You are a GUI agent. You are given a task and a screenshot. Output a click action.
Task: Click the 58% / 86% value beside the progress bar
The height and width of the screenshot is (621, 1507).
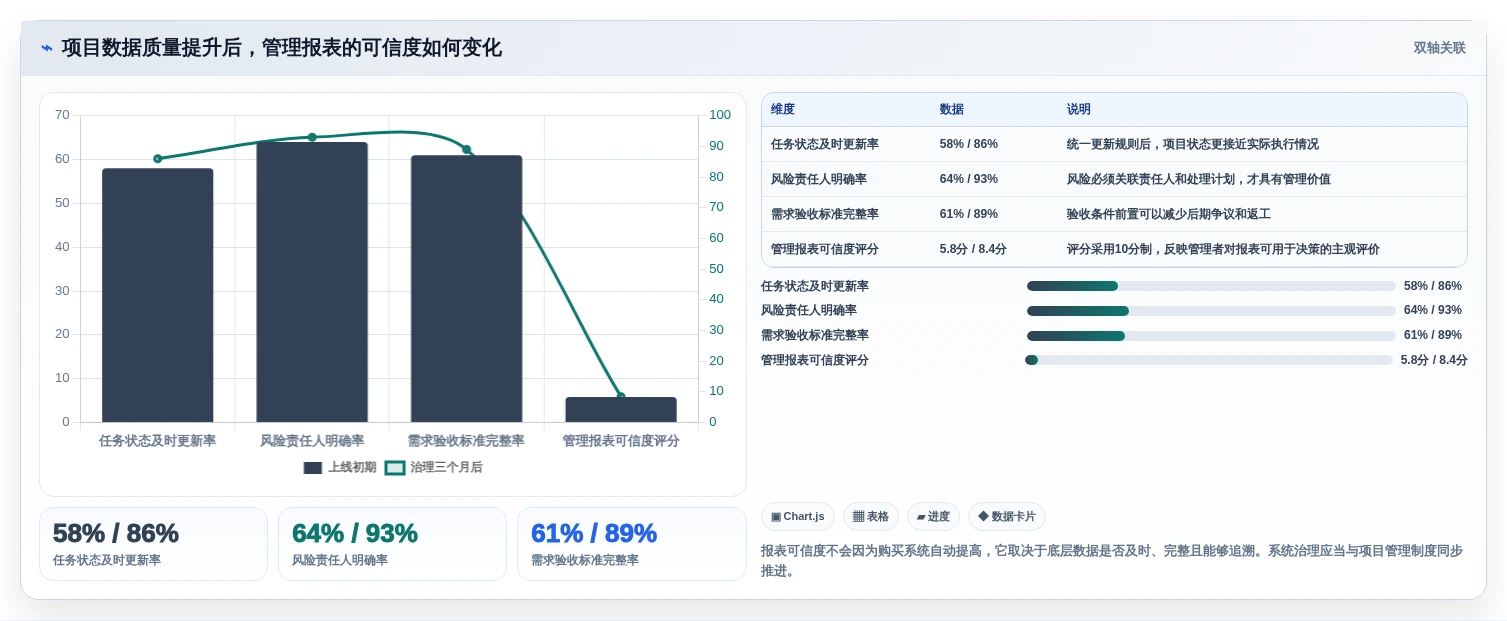1433,286
